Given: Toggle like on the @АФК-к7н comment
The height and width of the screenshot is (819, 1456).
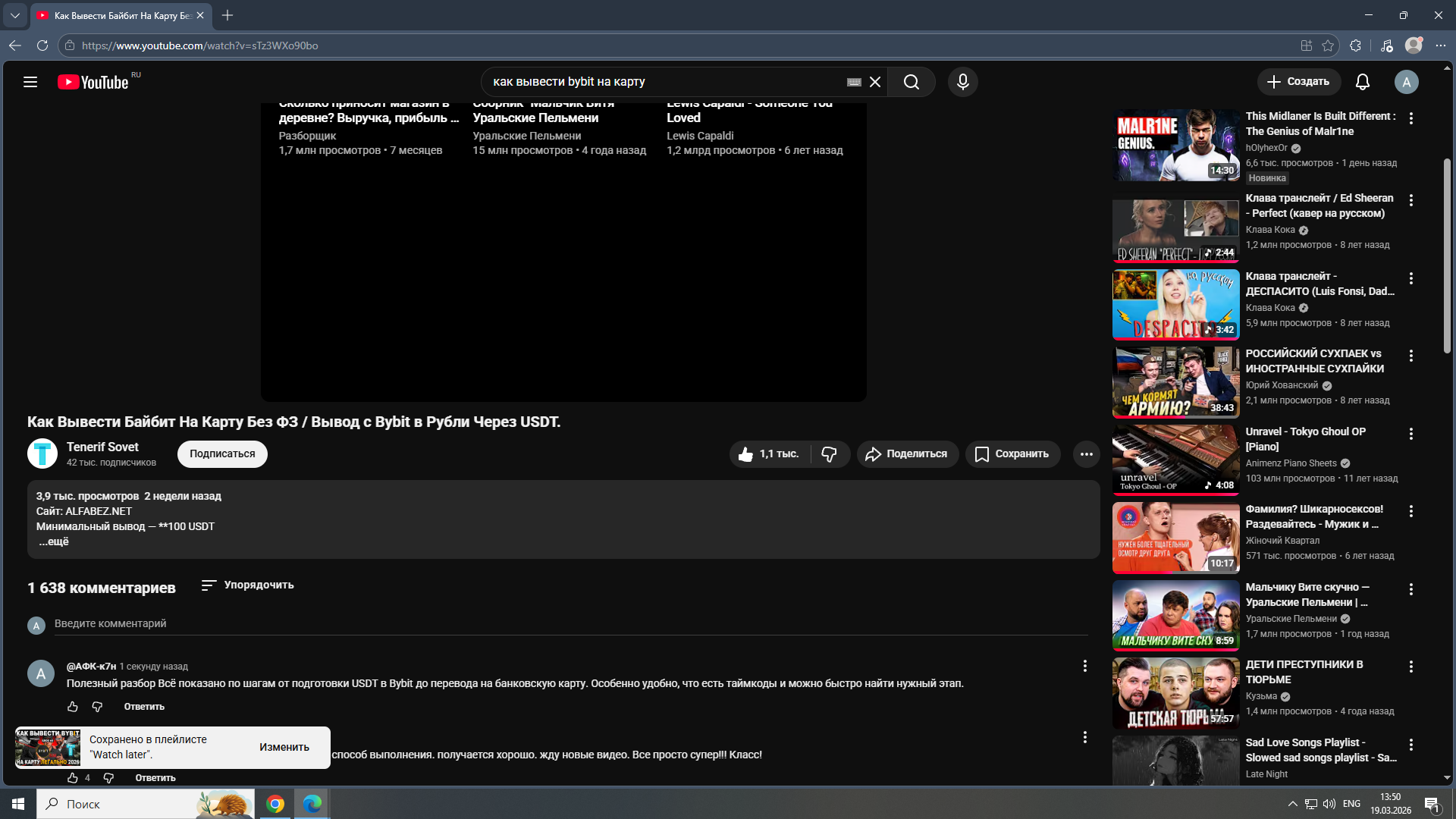Looking at the screenshot, I should [x=73, y=707].
